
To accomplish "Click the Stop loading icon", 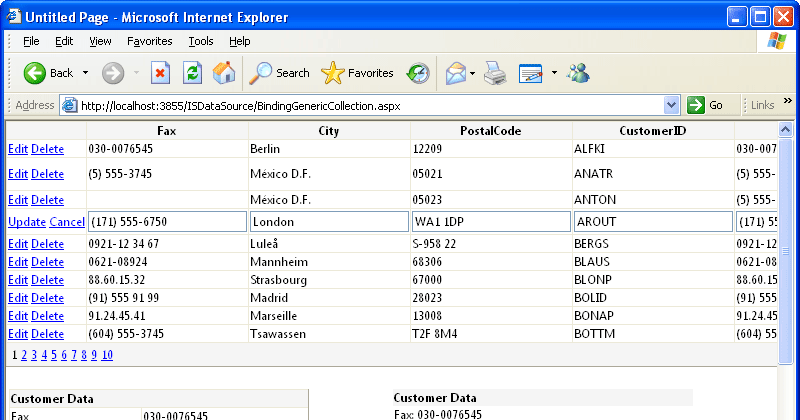I will click(x=160, y=73).
